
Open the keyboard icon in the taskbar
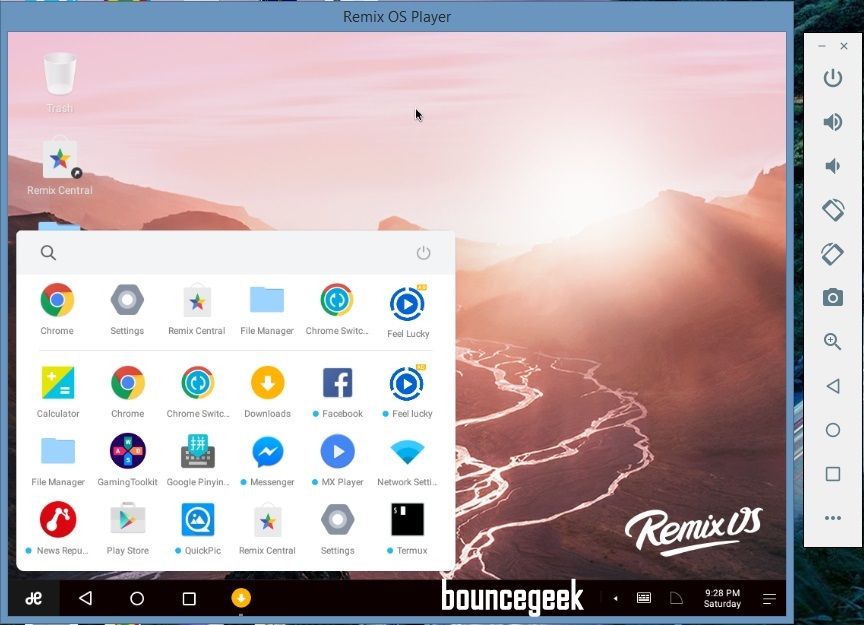tap(644, 597)
